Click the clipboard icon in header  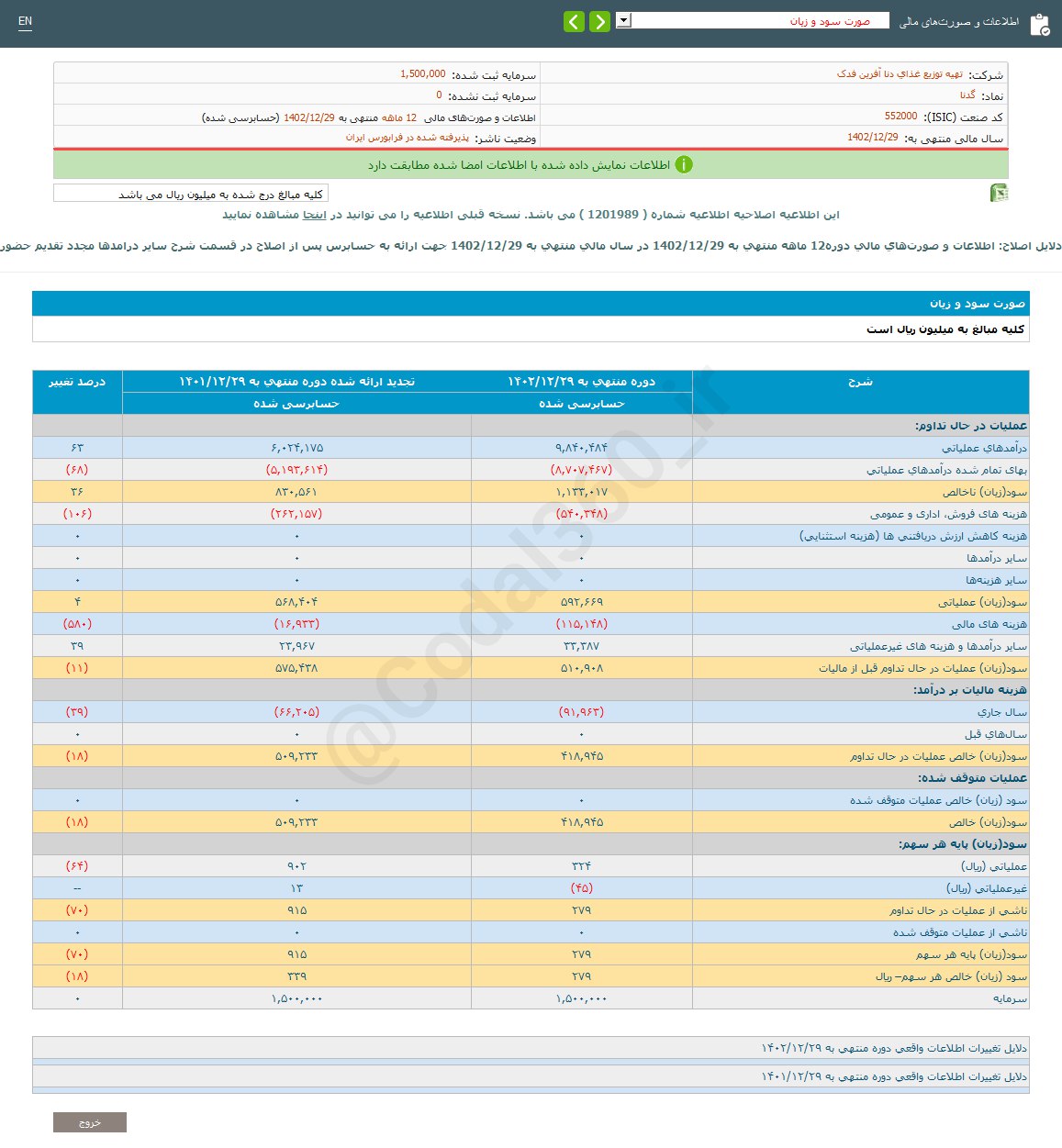(x=1039, y=24)
